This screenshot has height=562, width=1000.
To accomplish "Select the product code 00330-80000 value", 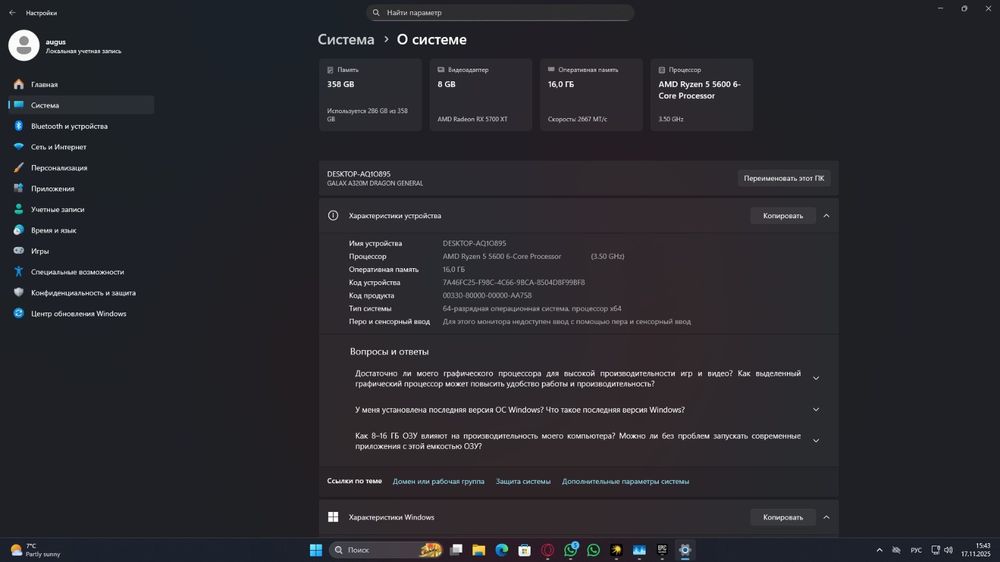I will (487, 295).
